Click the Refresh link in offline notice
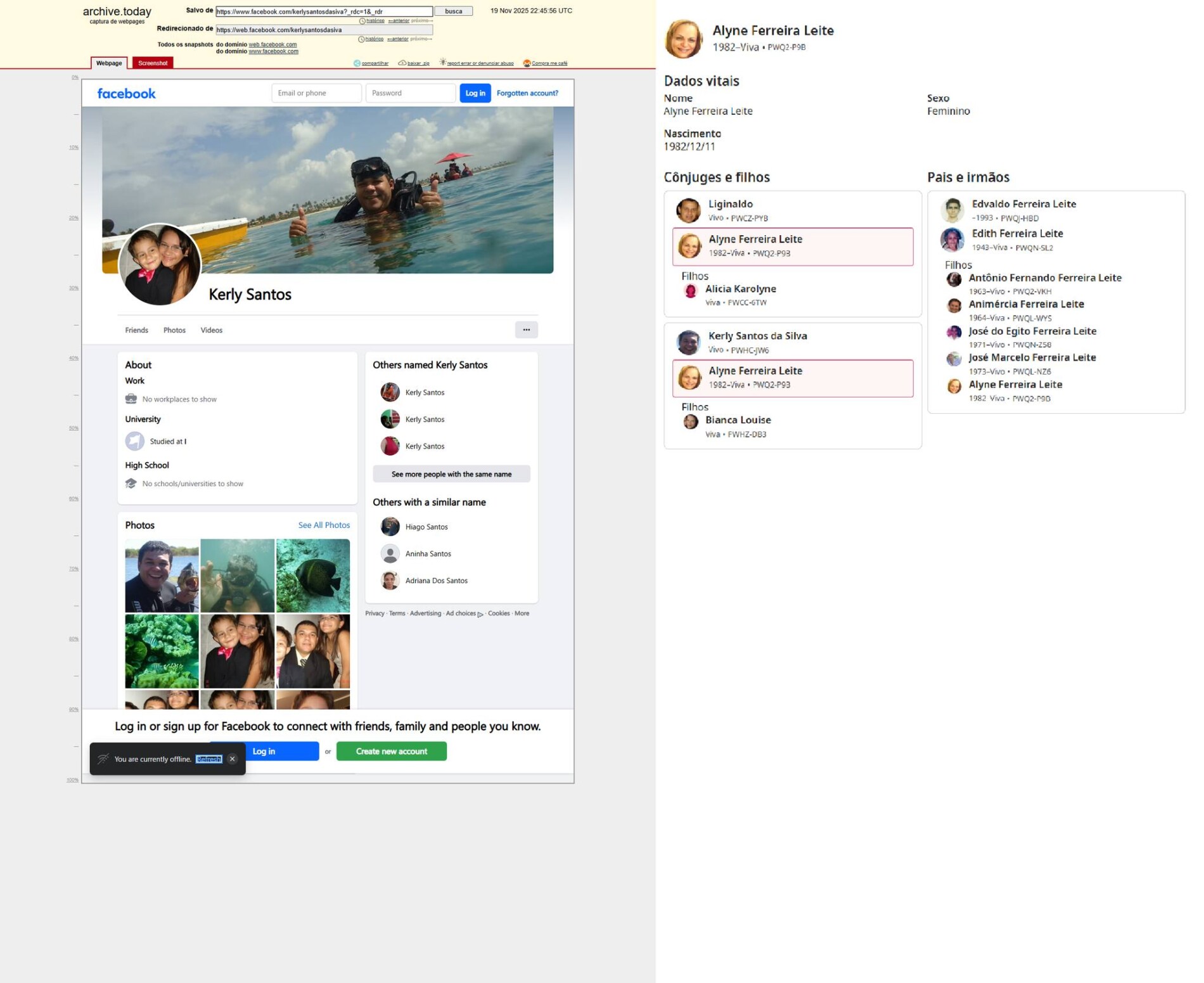This screenshot has height=983, width=1204. pos(208,759)
